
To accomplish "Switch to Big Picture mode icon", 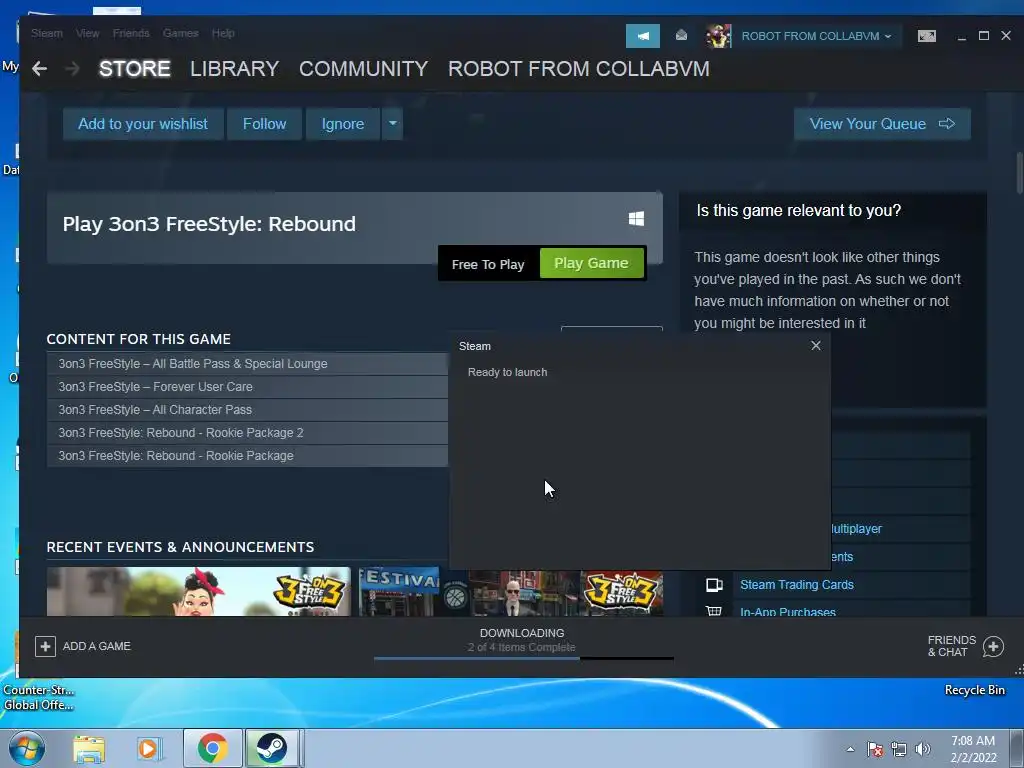I will [927, 36].
